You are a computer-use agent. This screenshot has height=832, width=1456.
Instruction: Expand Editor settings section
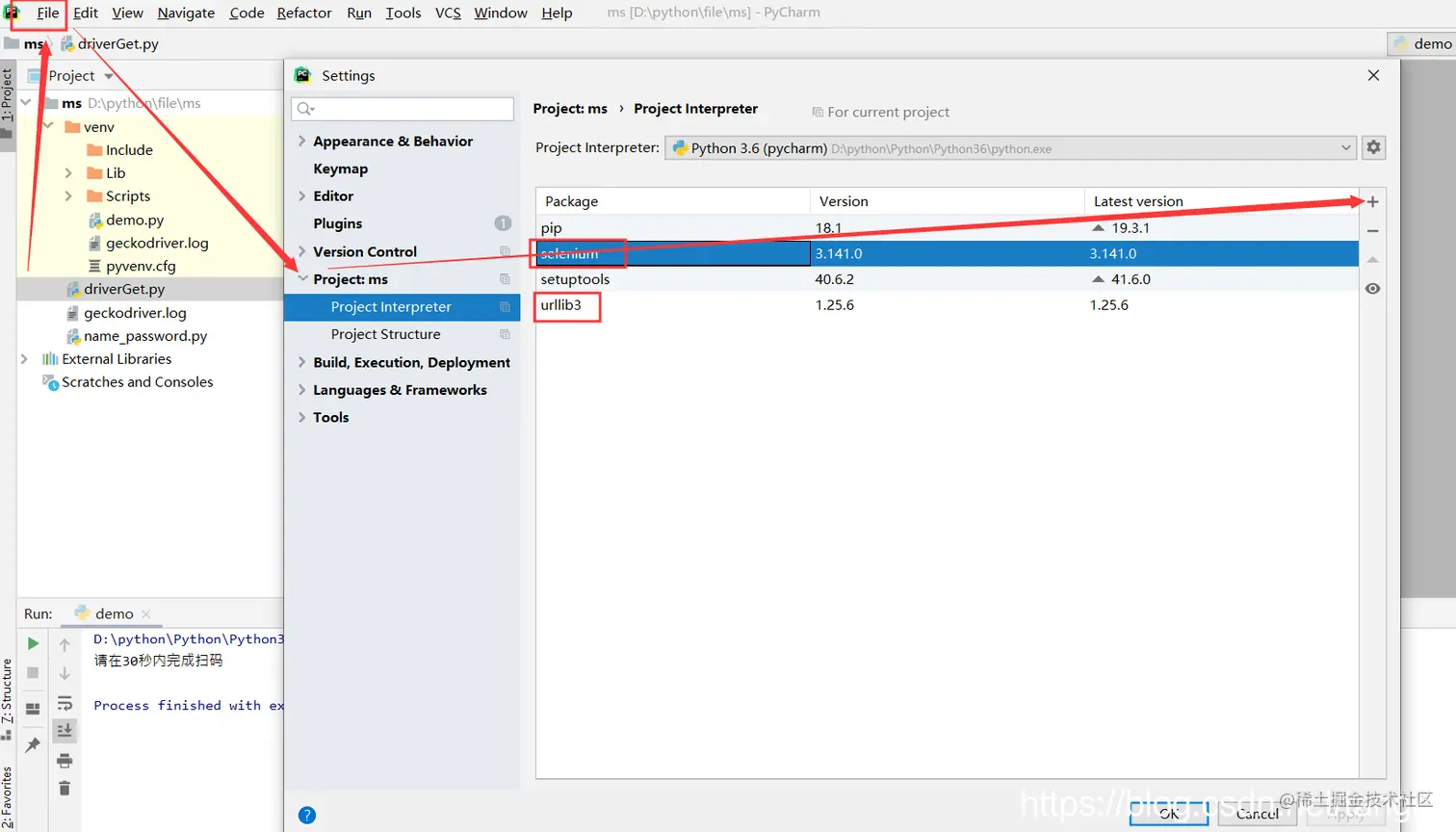[x=302, y=196]
